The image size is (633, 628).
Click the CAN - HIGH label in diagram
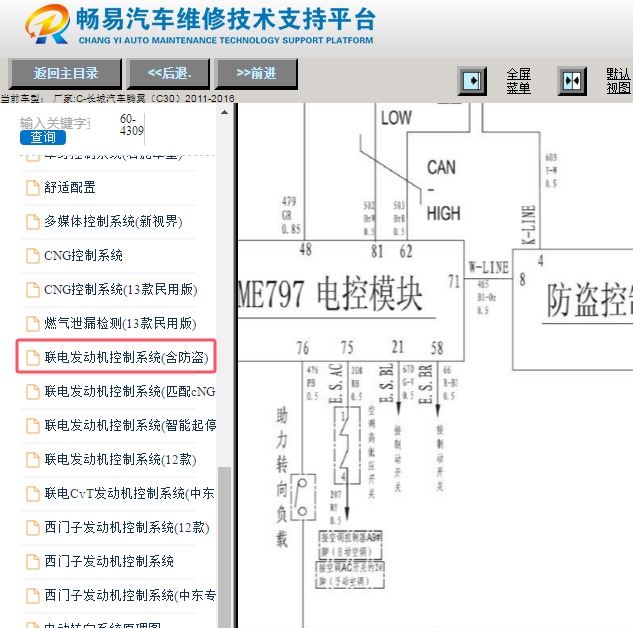[x=443, y=190]
